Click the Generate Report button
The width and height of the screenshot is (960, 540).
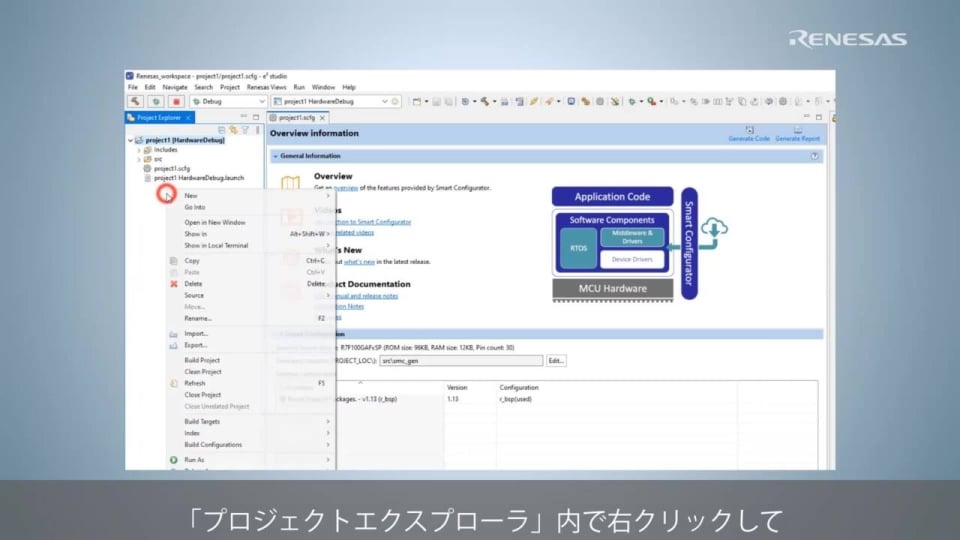tap(797, 134)
